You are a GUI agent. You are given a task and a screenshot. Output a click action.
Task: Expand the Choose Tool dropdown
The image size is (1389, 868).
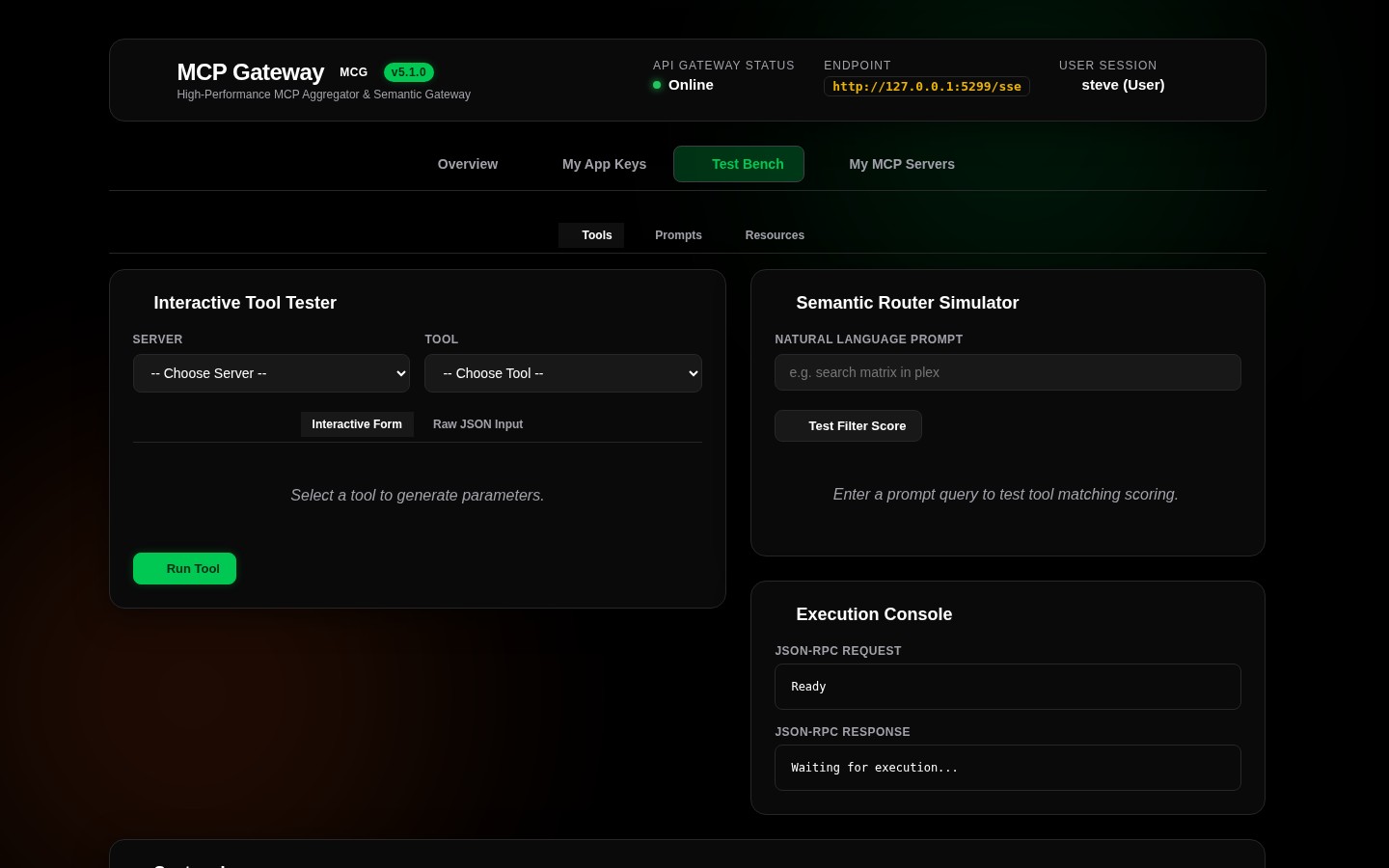[563, 373]
